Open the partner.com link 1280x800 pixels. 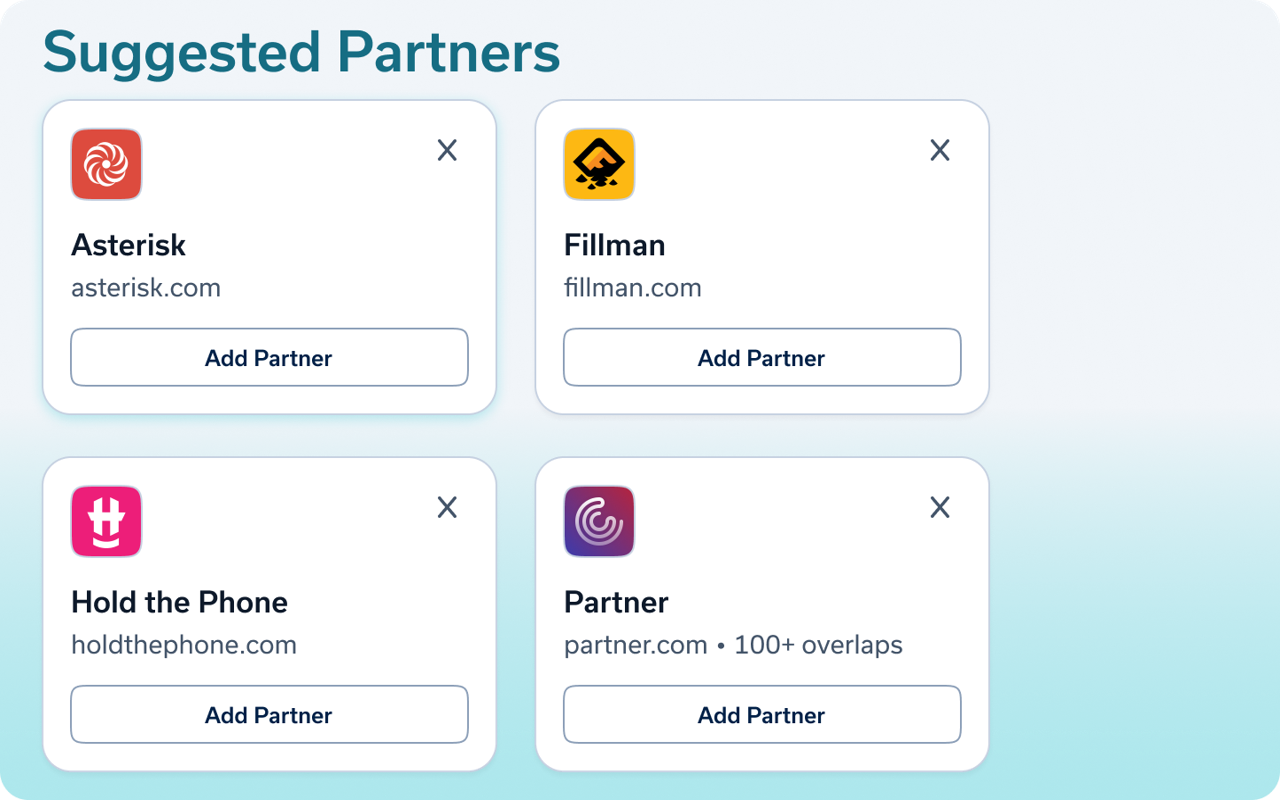pyautogui.click(x=635, y=645)
